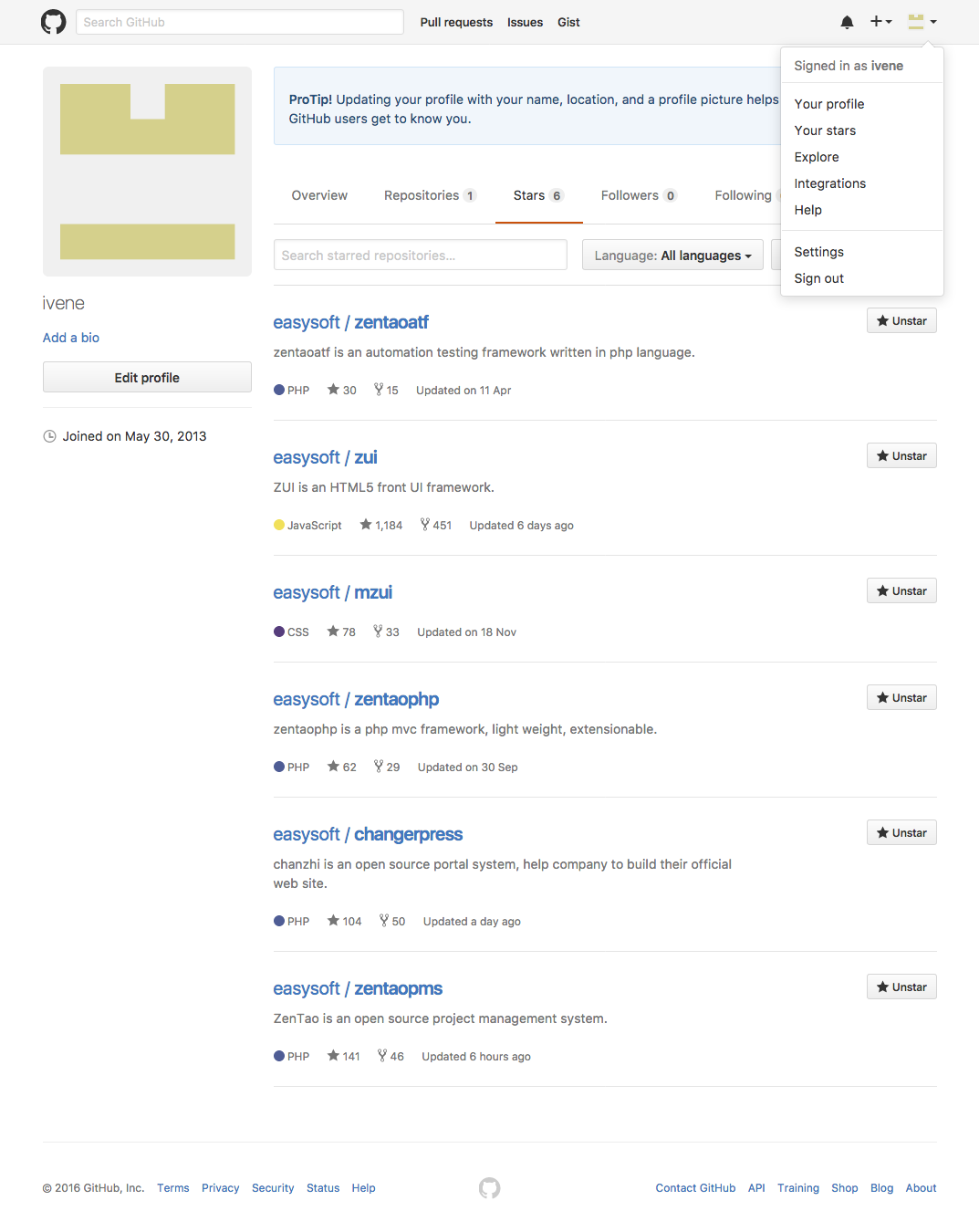Click the 451 forks of zui
The image size is (979, 1232).
click(436, 525)
